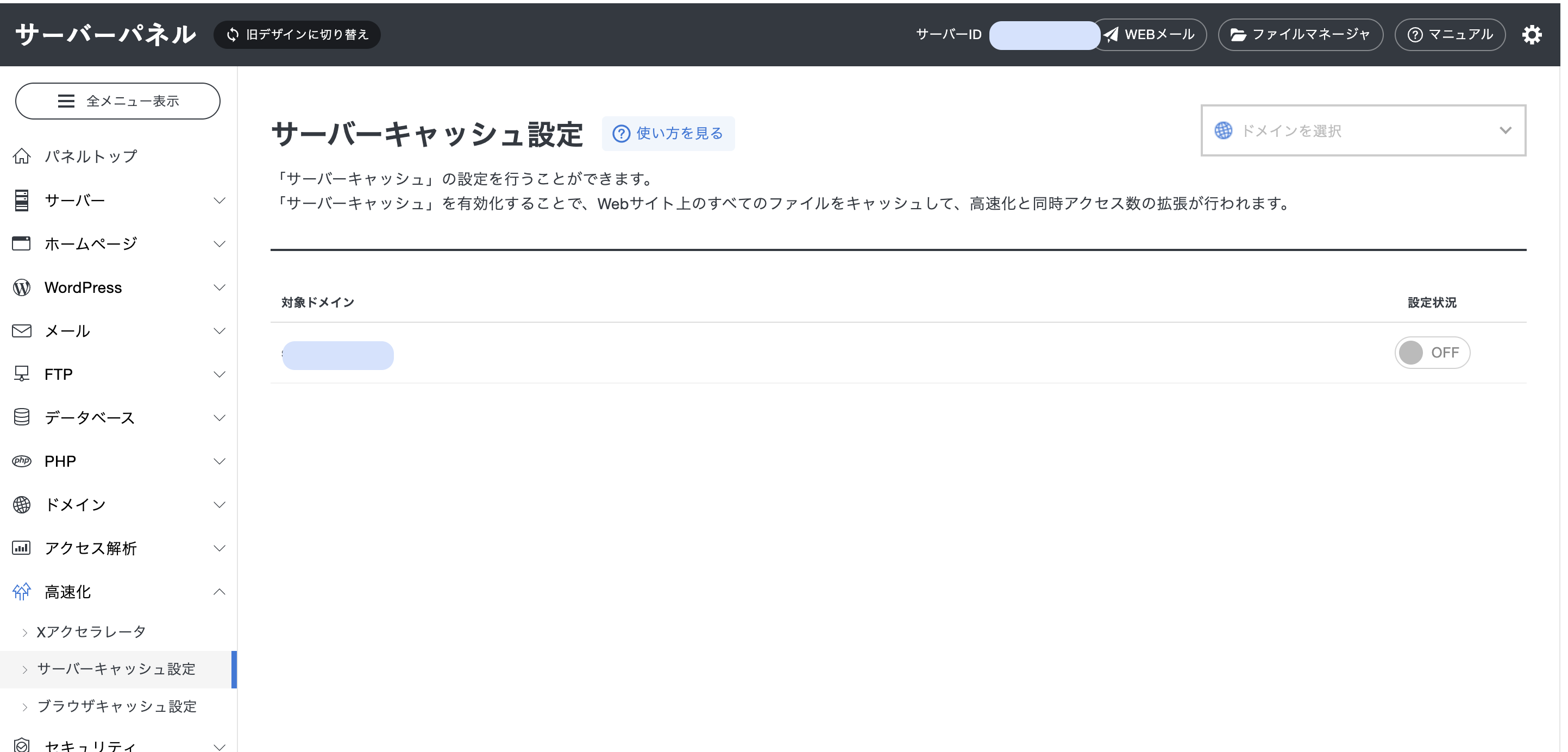The image size is (1568, 752).
Task: Click the ドメイン globe icon
Action: pos(22,504)
